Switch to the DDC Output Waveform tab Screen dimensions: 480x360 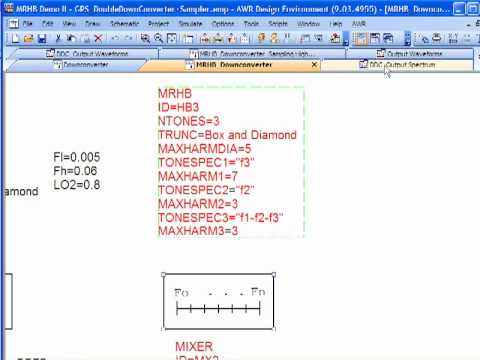point(87,53)
